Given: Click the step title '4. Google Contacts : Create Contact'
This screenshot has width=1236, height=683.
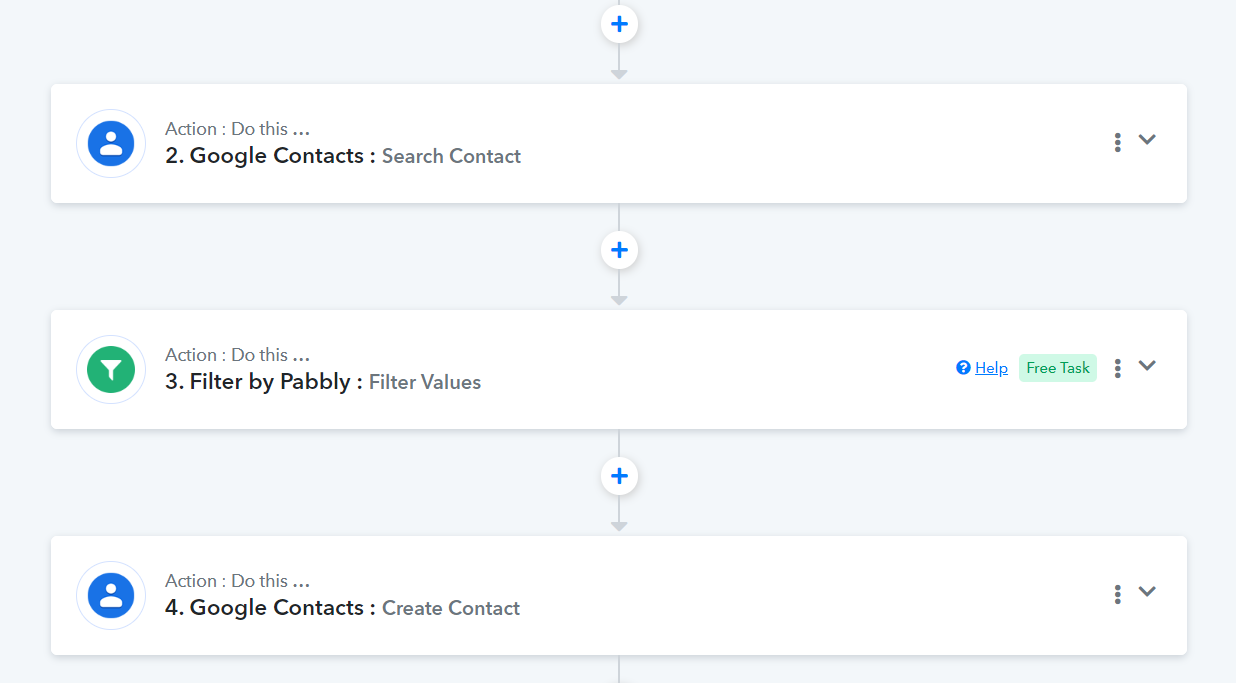Looking at the screenshot, I should (x=343, y=608).
